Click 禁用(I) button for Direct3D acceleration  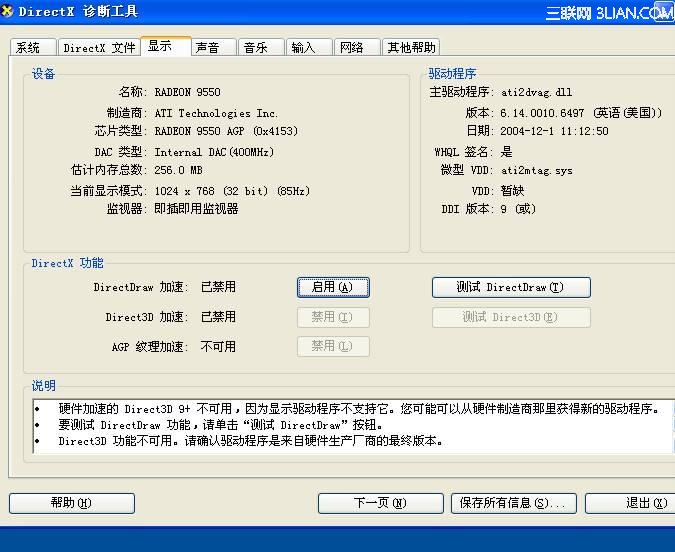coord(333,317)
